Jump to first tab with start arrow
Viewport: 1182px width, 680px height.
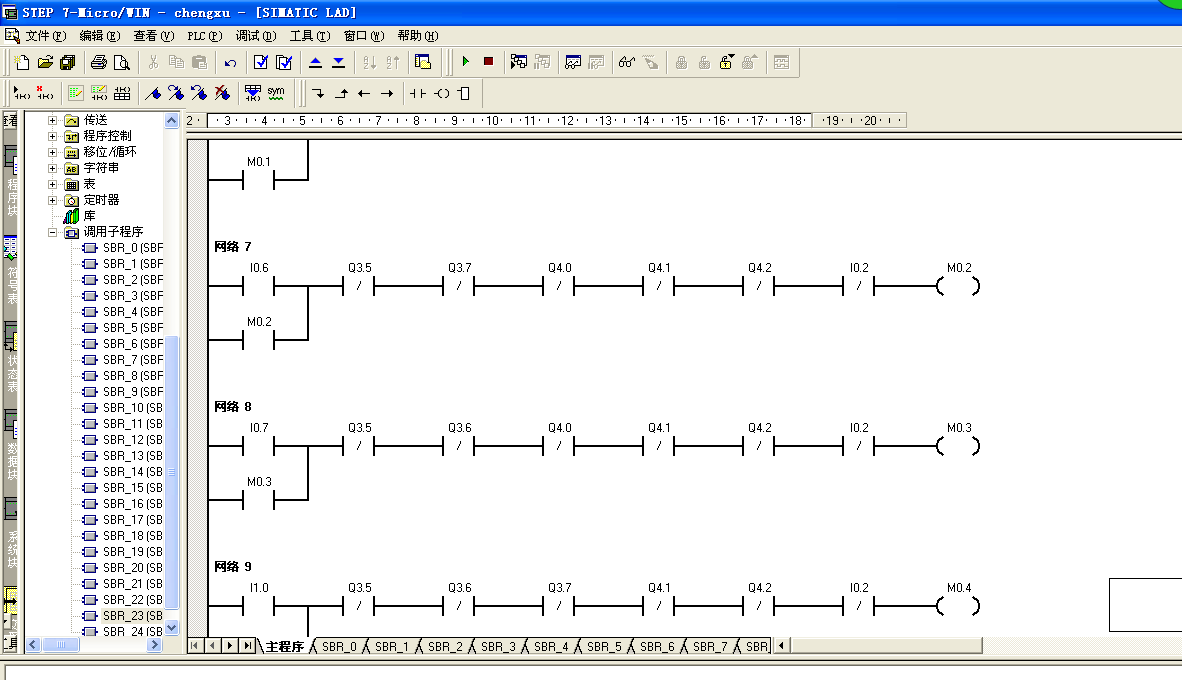point(194,645)
